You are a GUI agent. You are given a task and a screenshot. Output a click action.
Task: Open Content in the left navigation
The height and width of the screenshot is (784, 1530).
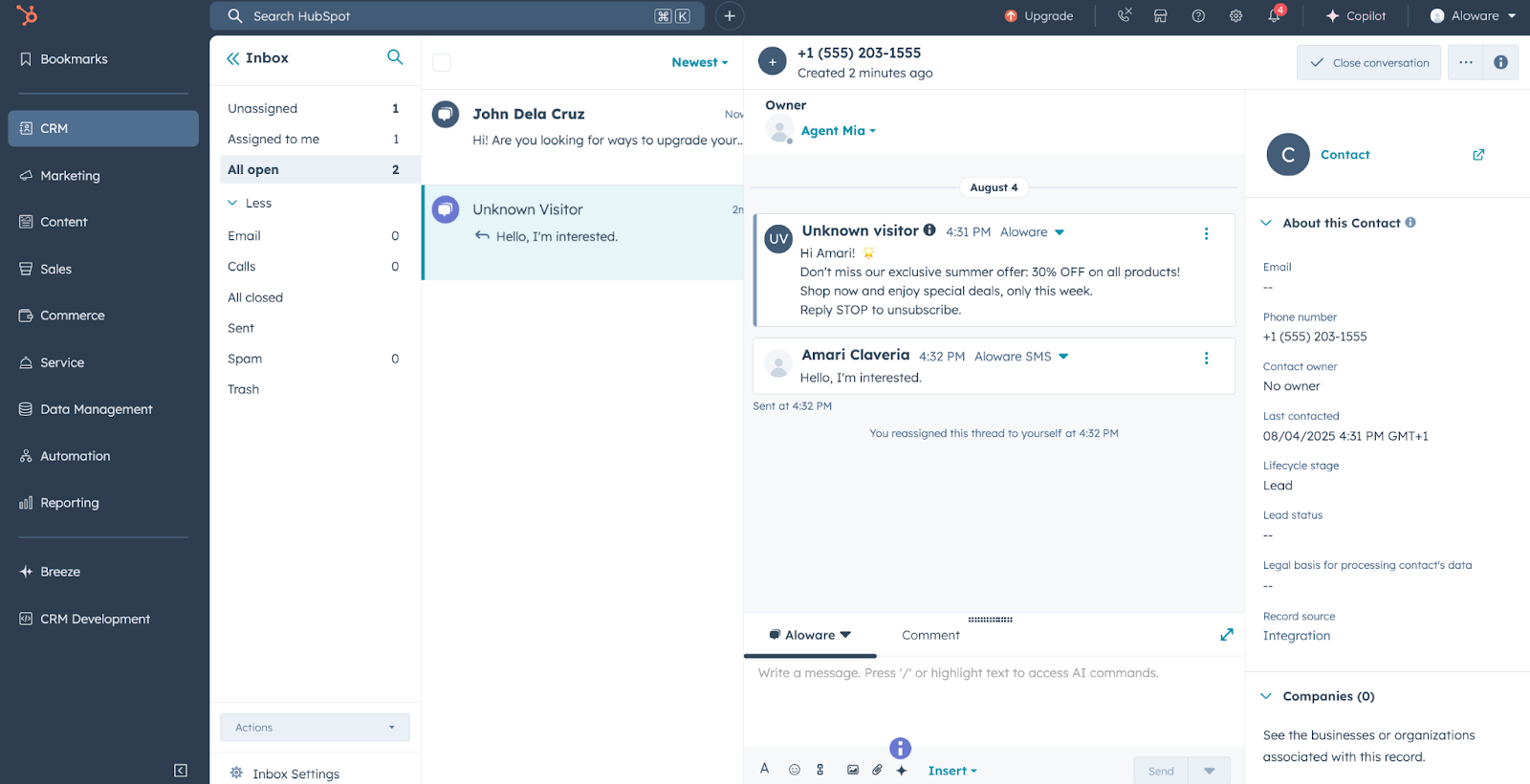point(54,222)
